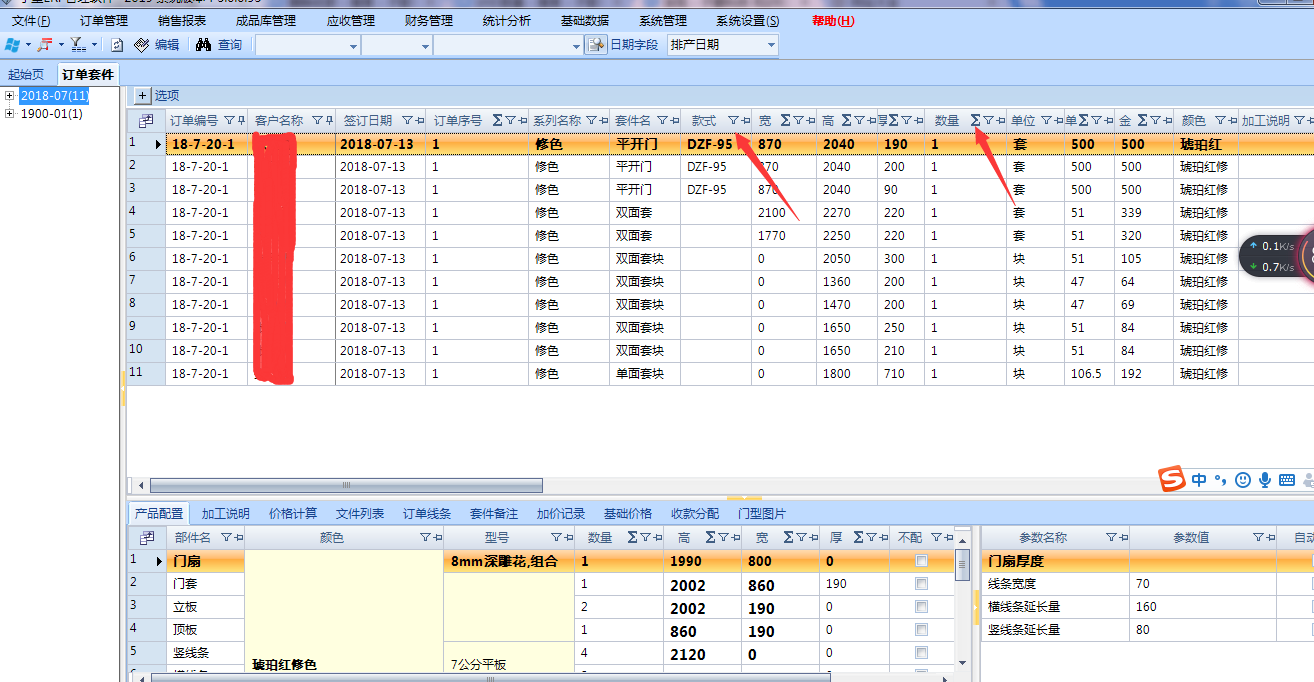
Task: Open the 排产日期 date field dropdown
Action: [770, 45]
